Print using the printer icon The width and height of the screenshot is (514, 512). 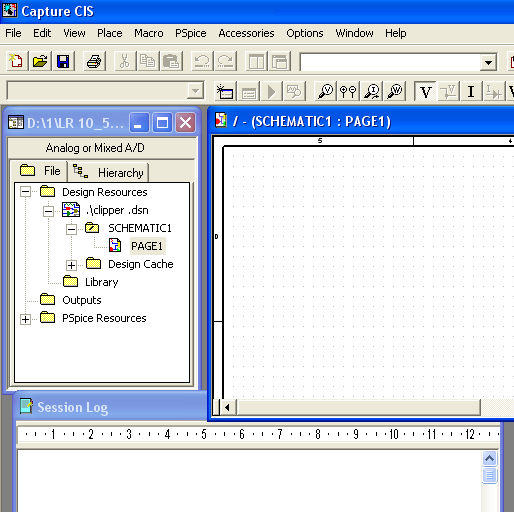(x=94, y=61)
